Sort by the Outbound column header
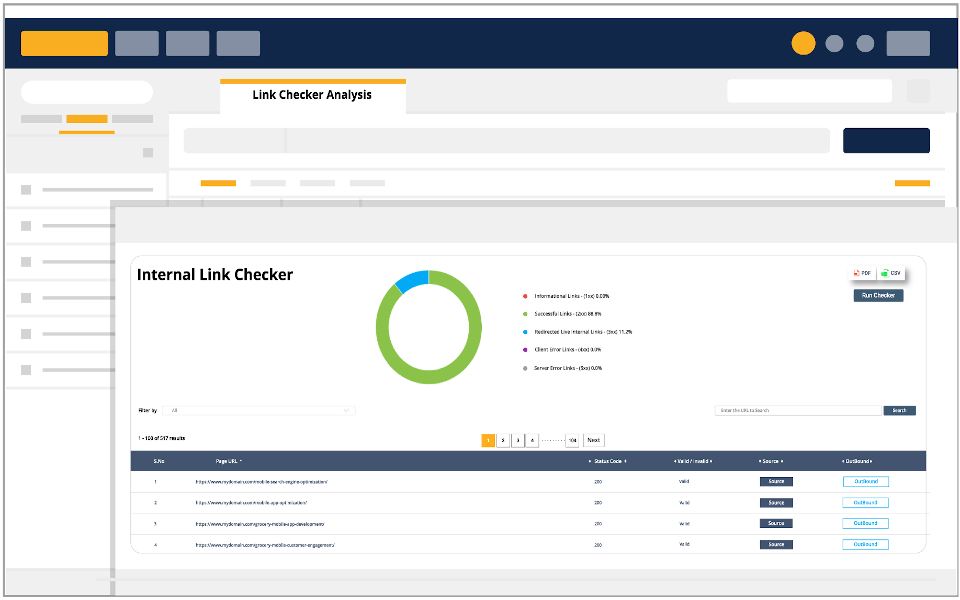 pos(857,461)
